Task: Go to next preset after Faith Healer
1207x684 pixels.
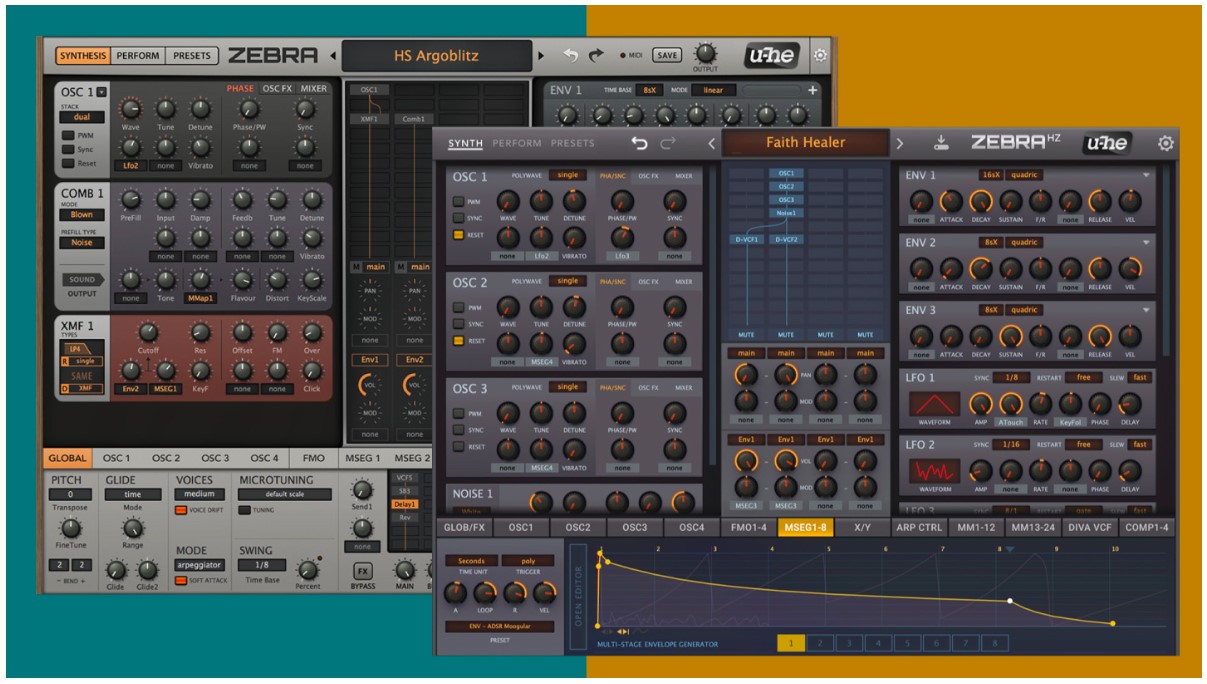Action: click(x=899, y=143)
